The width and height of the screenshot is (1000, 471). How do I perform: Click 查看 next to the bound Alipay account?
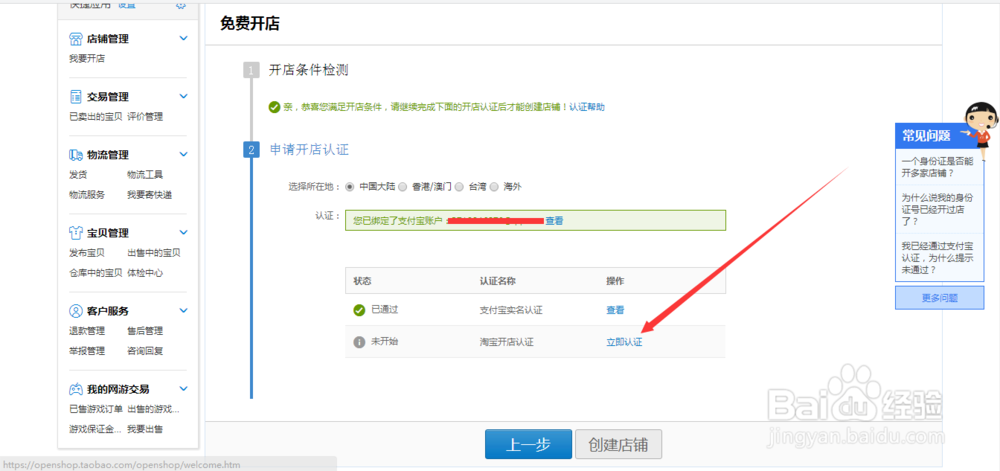coord(554,221)
